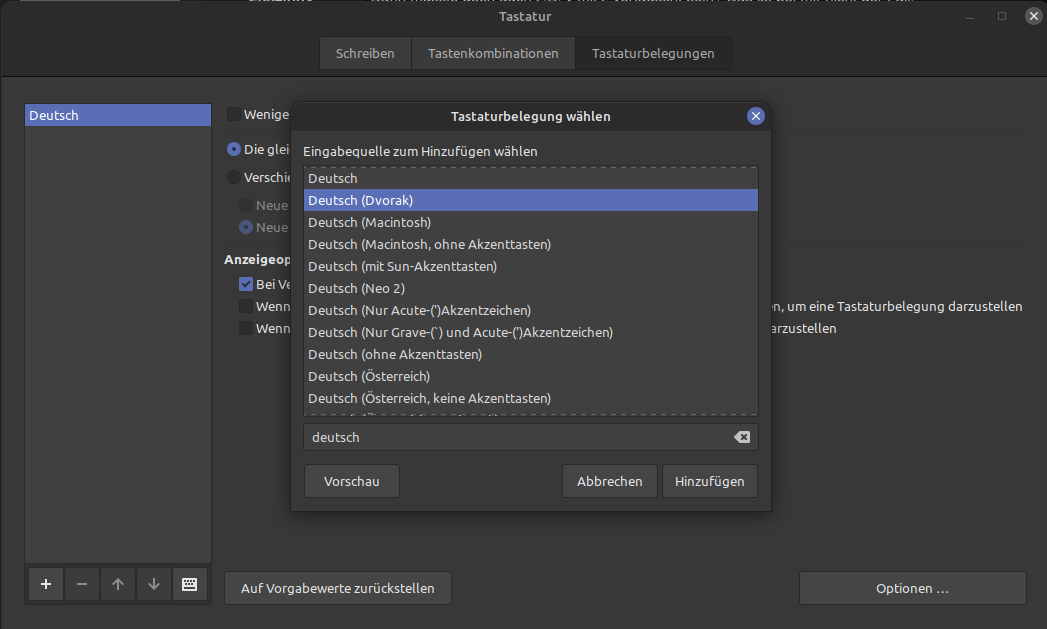Close the Tastatur window

(x=1034, y=16)
